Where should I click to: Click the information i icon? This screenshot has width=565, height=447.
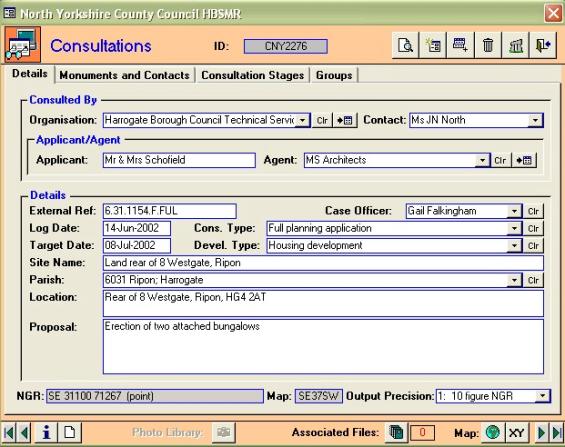[x=46, y=433]
